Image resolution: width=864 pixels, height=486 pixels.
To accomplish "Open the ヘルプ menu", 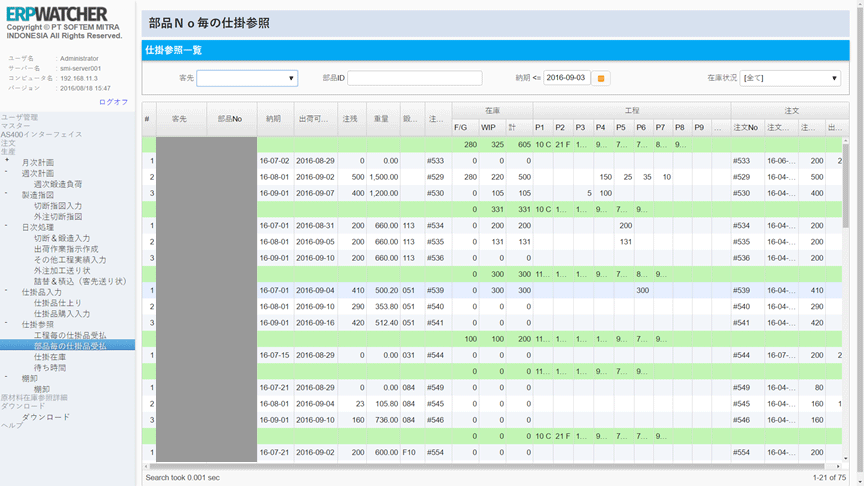I will pyautogui.click(x=12, y=425).
